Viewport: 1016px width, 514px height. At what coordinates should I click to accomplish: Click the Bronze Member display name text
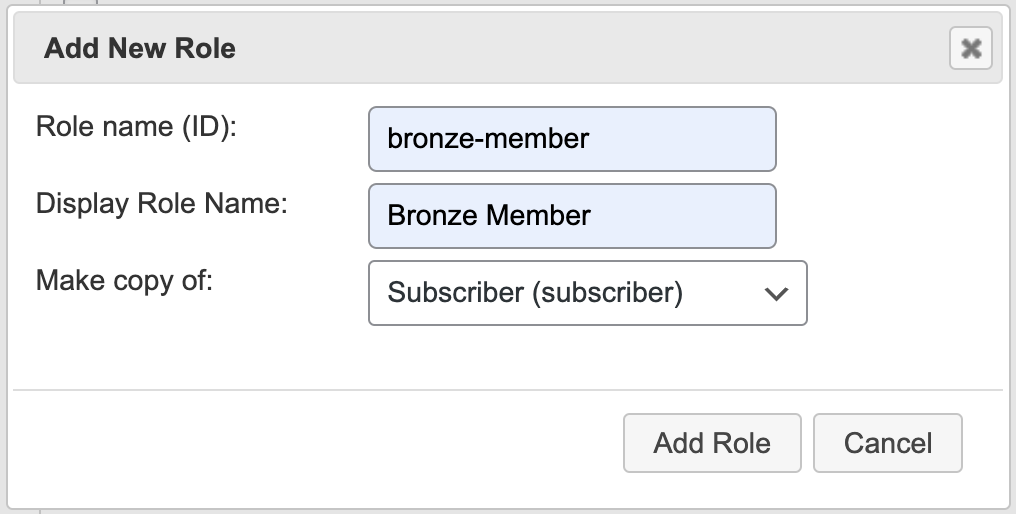(x=489, y=215)
